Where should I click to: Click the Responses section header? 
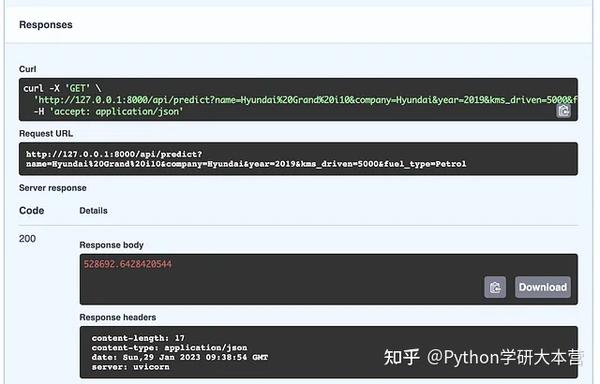46,25
